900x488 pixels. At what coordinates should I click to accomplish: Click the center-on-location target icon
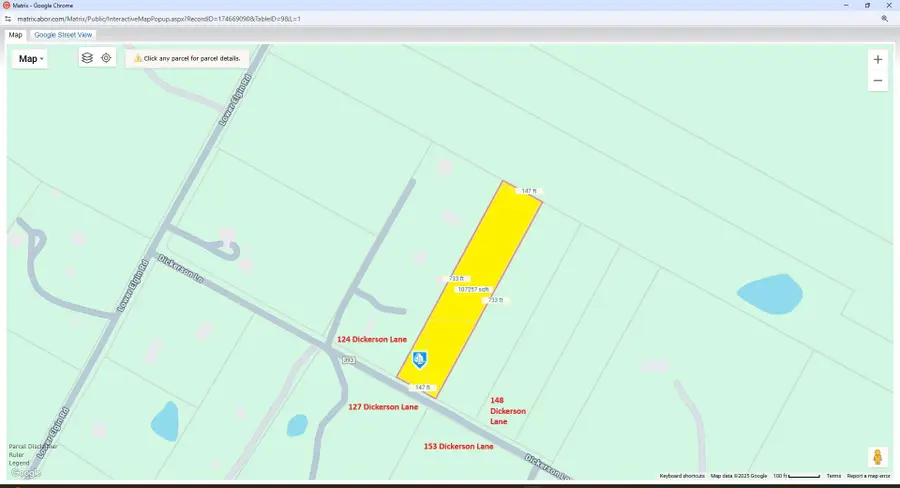tap(106, 58)
